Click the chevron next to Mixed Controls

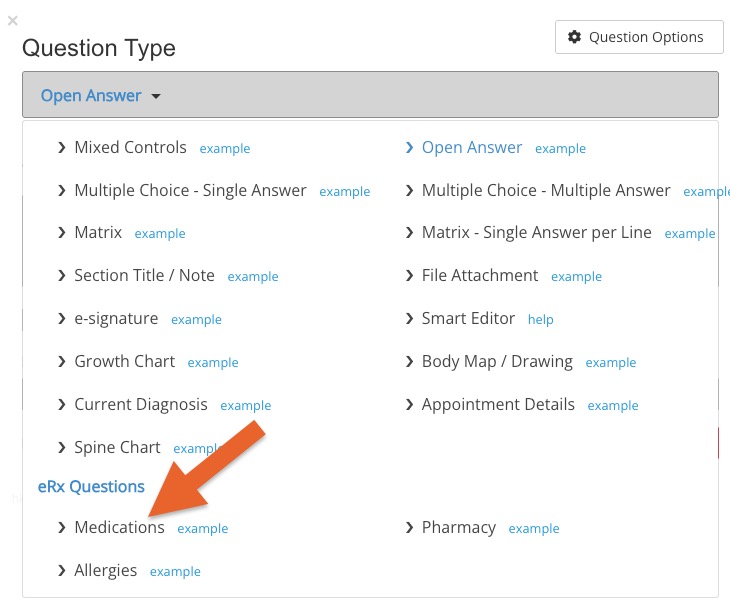pos(62,148)
